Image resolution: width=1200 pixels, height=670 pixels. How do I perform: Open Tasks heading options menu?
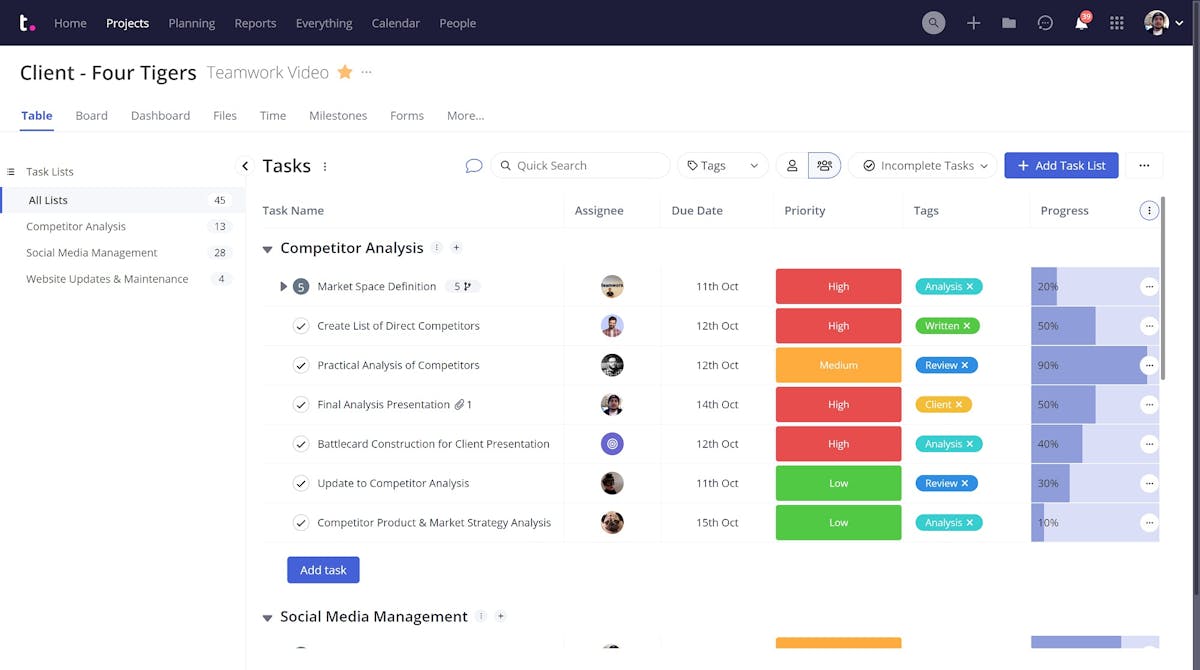pyautogui.click(x=325, y=166)
